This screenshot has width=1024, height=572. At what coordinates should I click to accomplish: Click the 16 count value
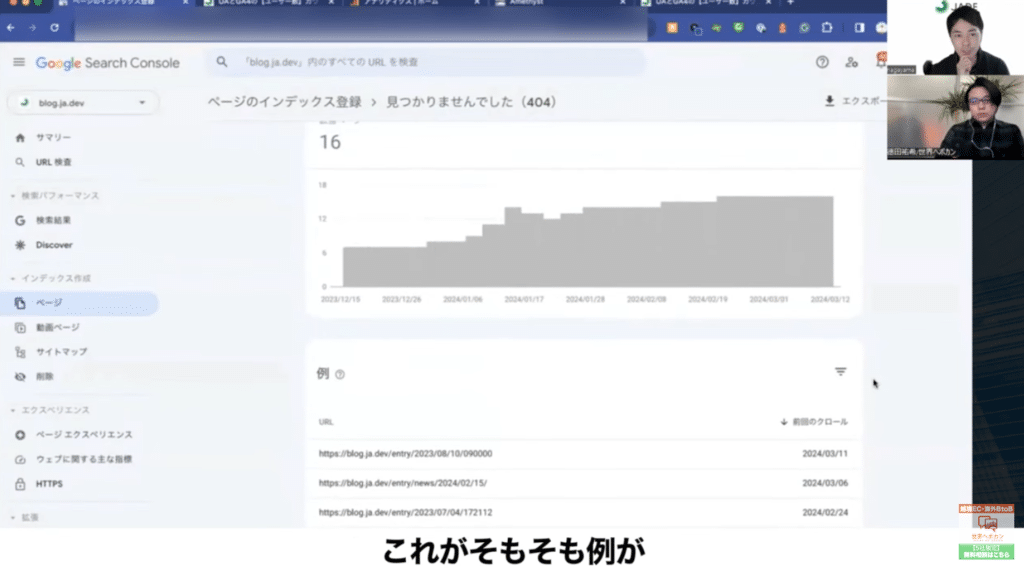pyautogui.click(x=330, y=142)
